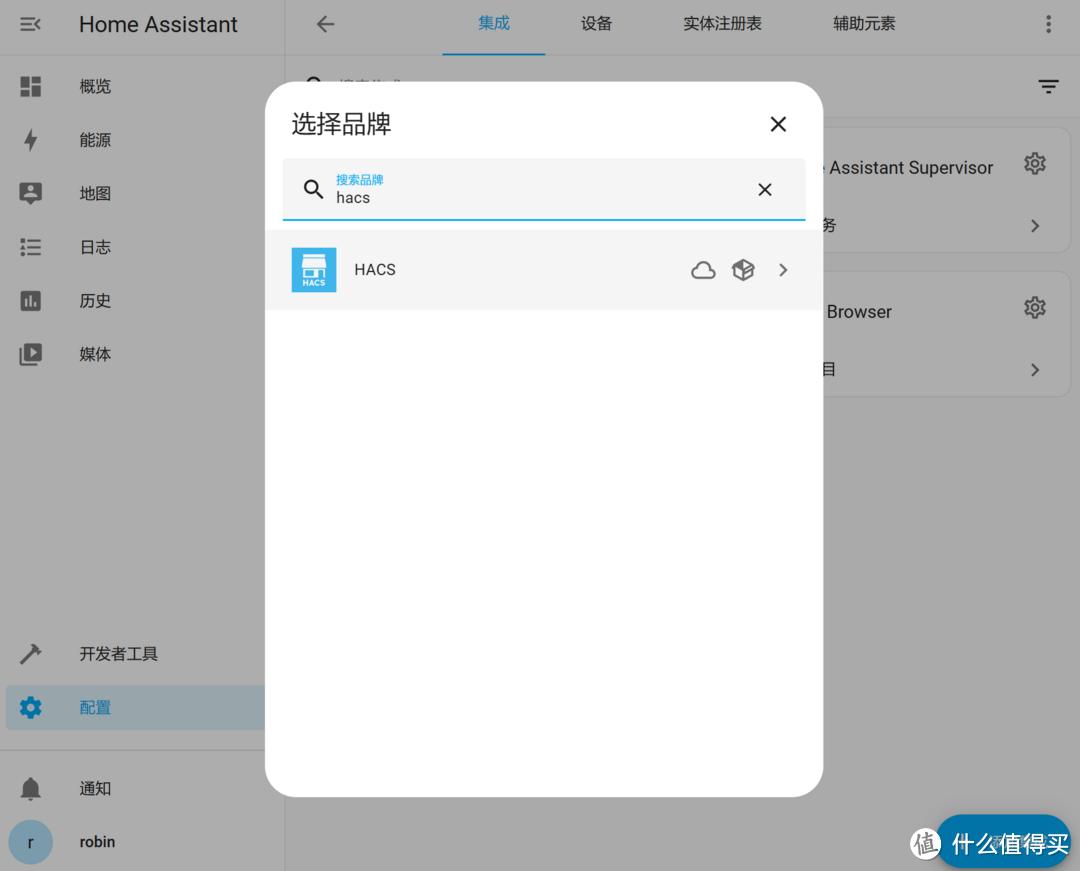Screen dimensions: 1080x871
Task: Expand the HACS integration row chevron
Action: pos(783,270)
